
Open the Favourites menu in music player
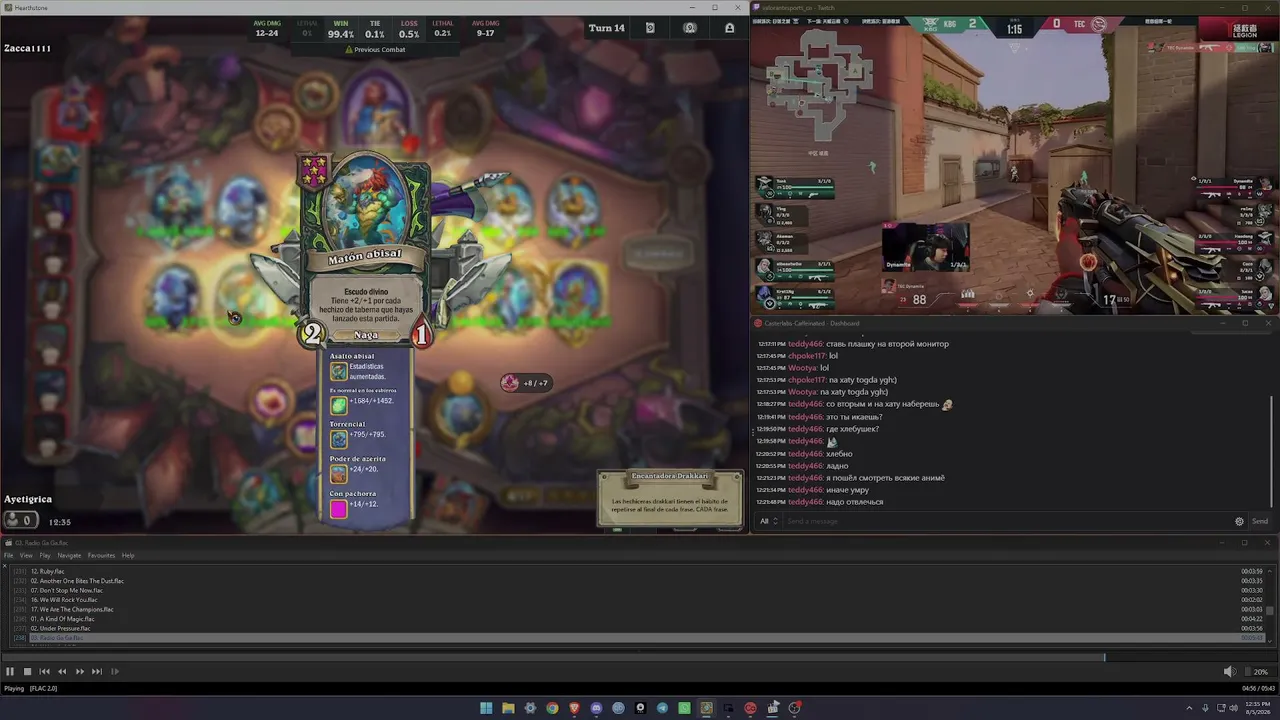(x=101, y=555)
